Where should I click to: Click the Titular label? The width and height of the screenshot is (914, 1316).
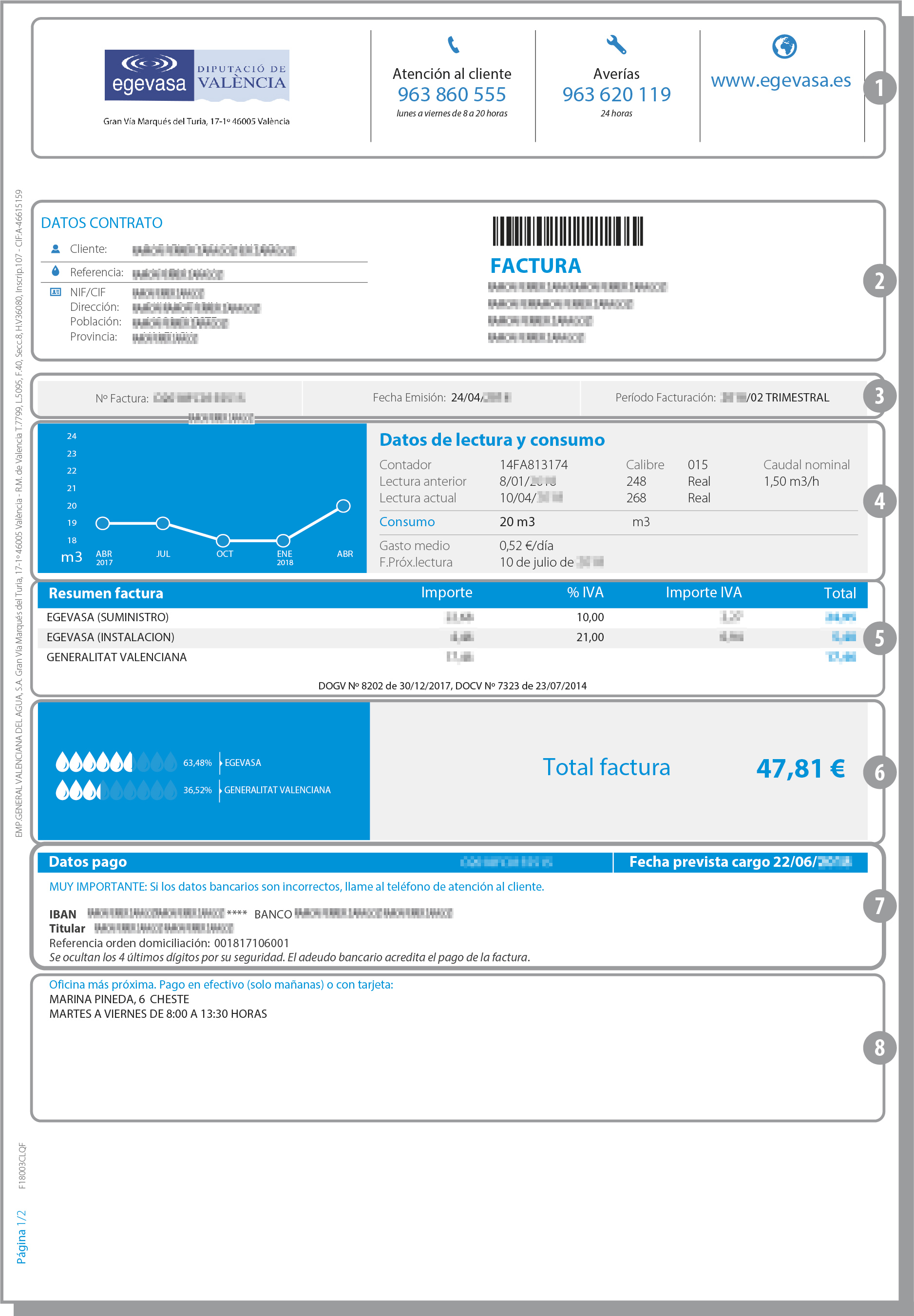coord(67,928)
